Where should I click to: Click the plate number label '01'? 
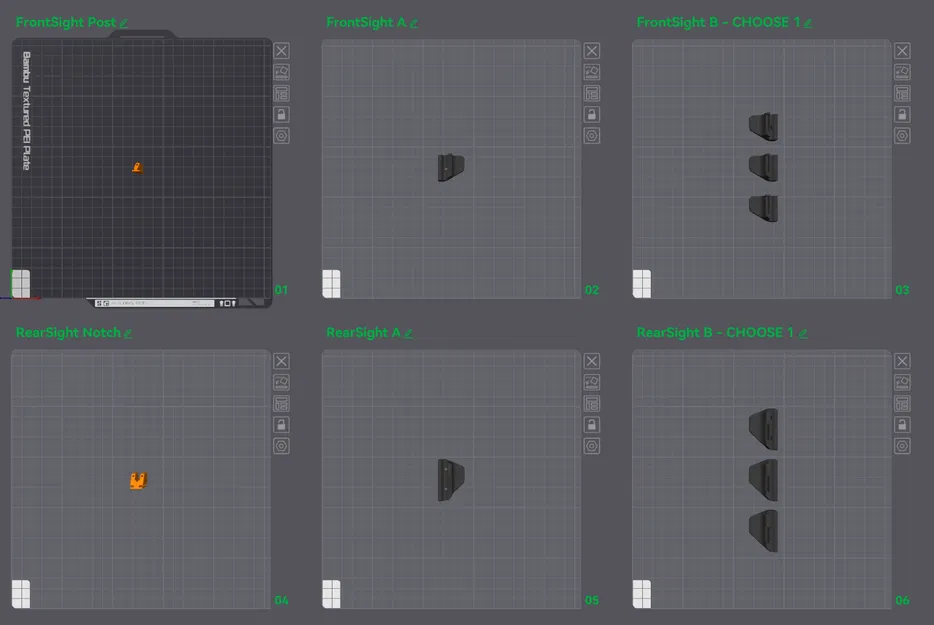(281, 290)
